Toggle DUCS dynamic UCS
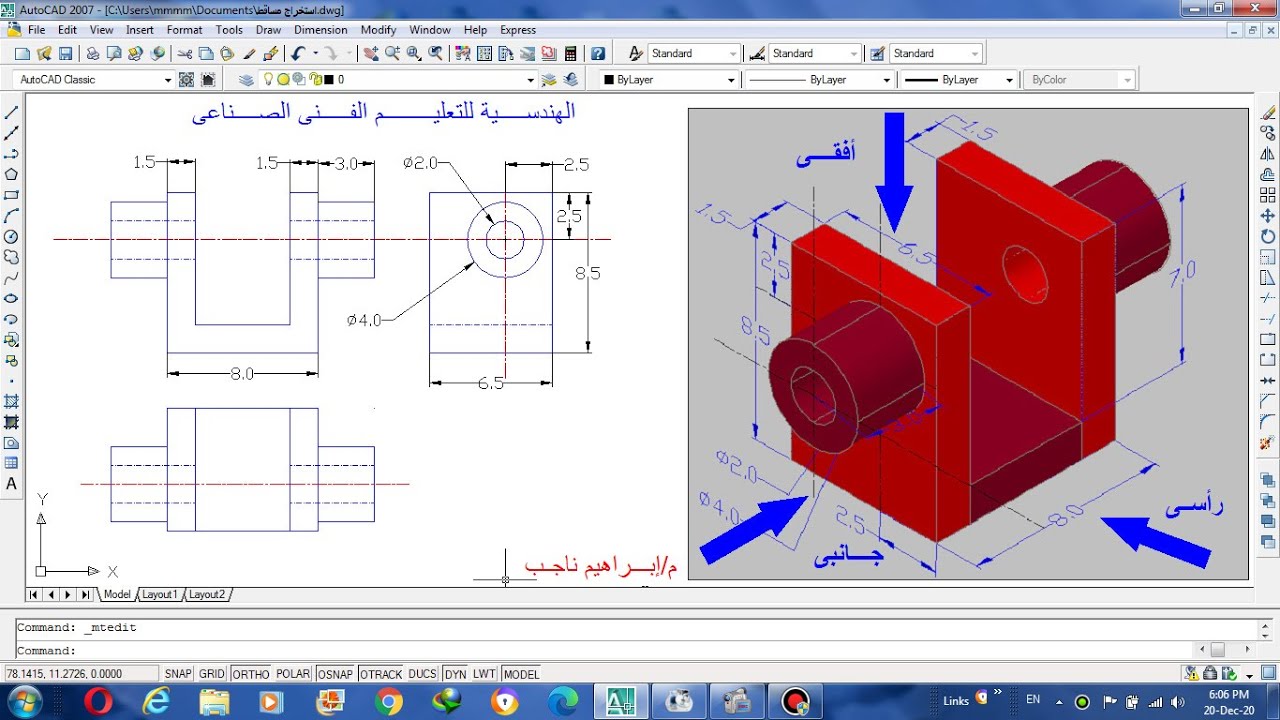This screenshot has height=720, width=1280. pyautogui.click(x=423, y=674)
